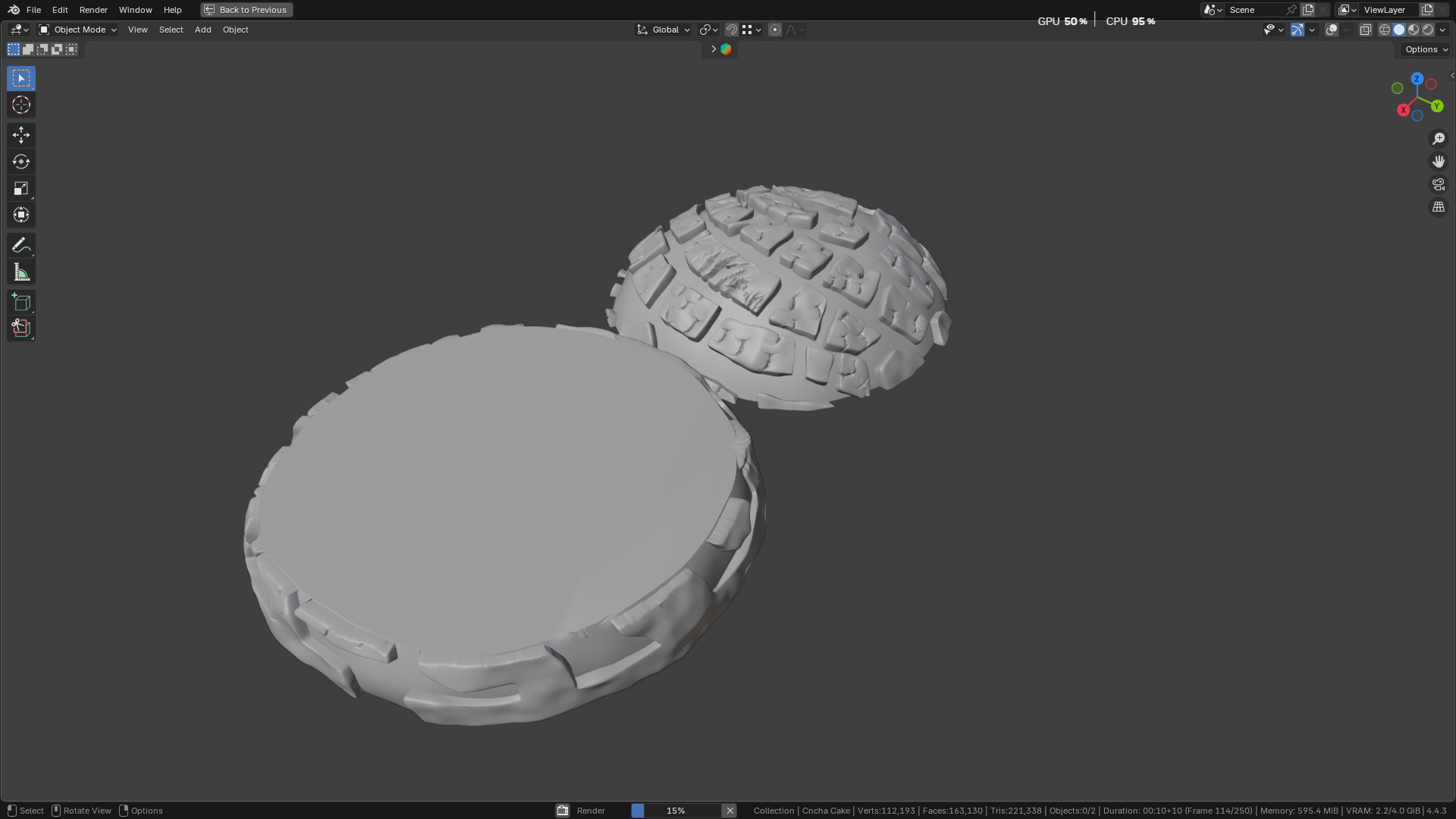Cancel the render job with X

pos(730,811)
